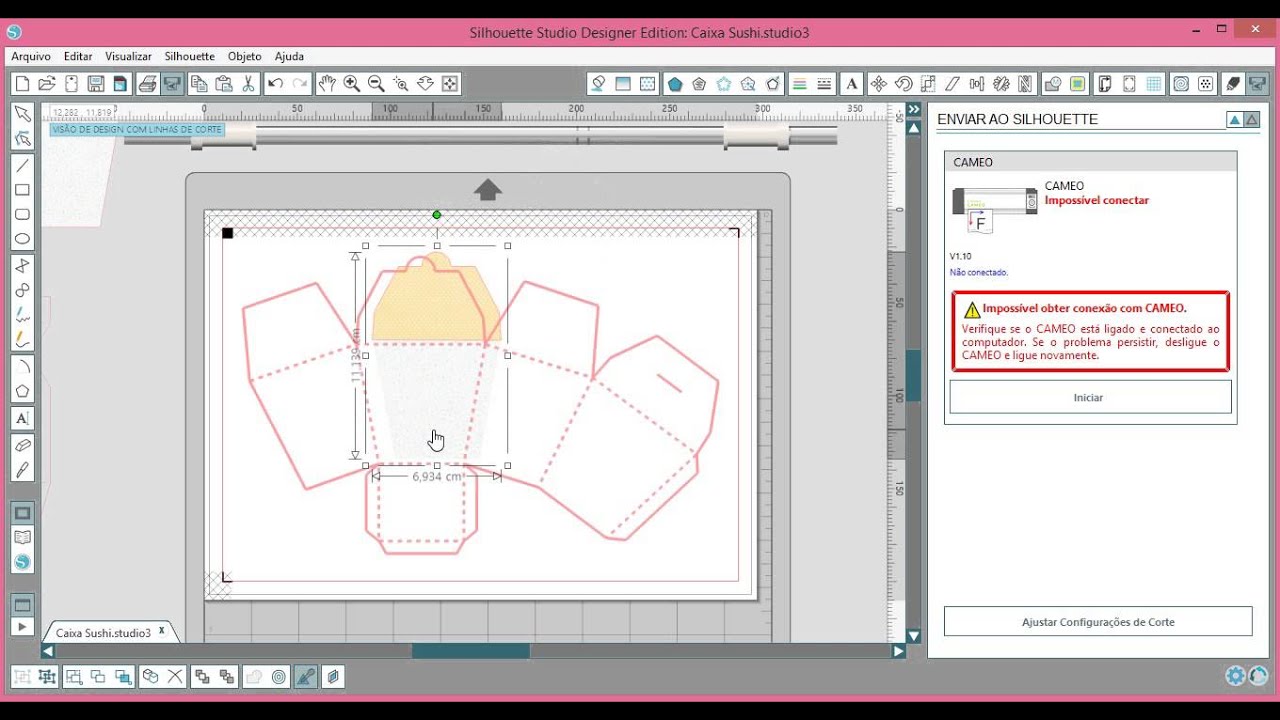Open the Library book icon
This screenshot has height=720, width=1280.
point(22,538)
